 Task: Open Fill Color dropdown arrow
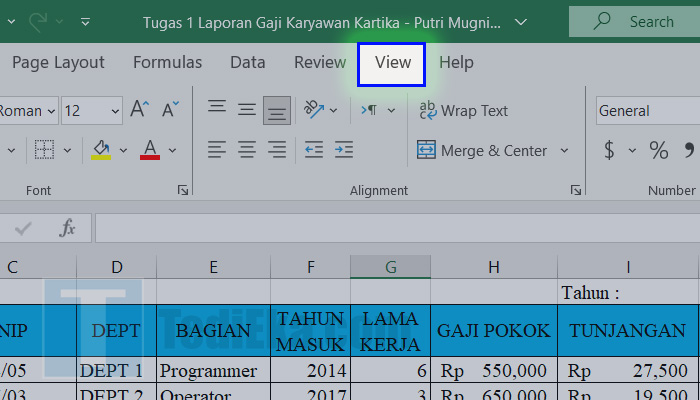click(123, 150)
